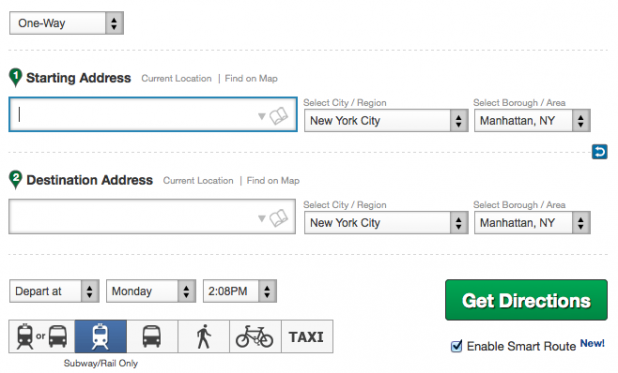Open address book icon in Starting Address field
618x373 pixels.
point(279,116)
